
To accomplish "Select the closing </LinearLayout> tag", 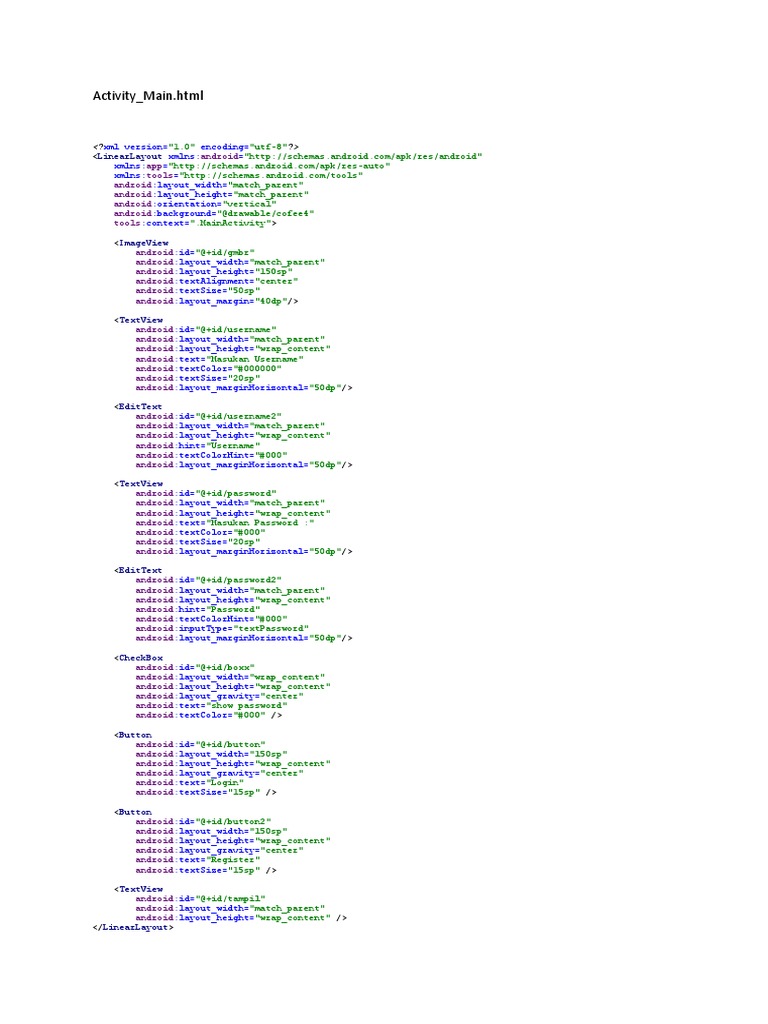I will tap(133, 927).
